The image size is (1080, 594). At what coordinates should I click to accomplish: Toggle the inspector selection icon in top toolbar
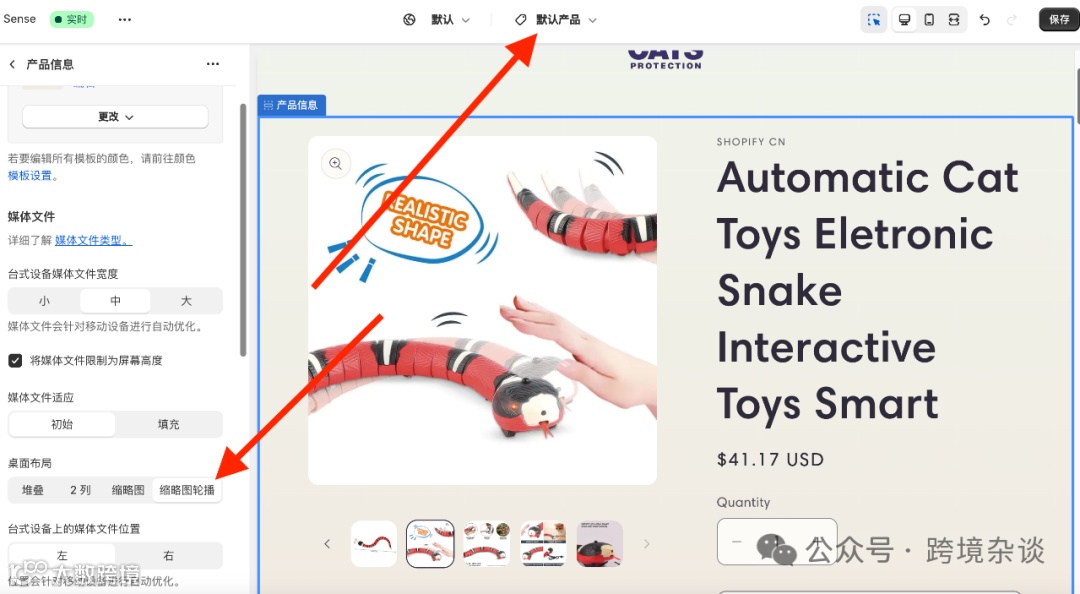tap(873, 19)
